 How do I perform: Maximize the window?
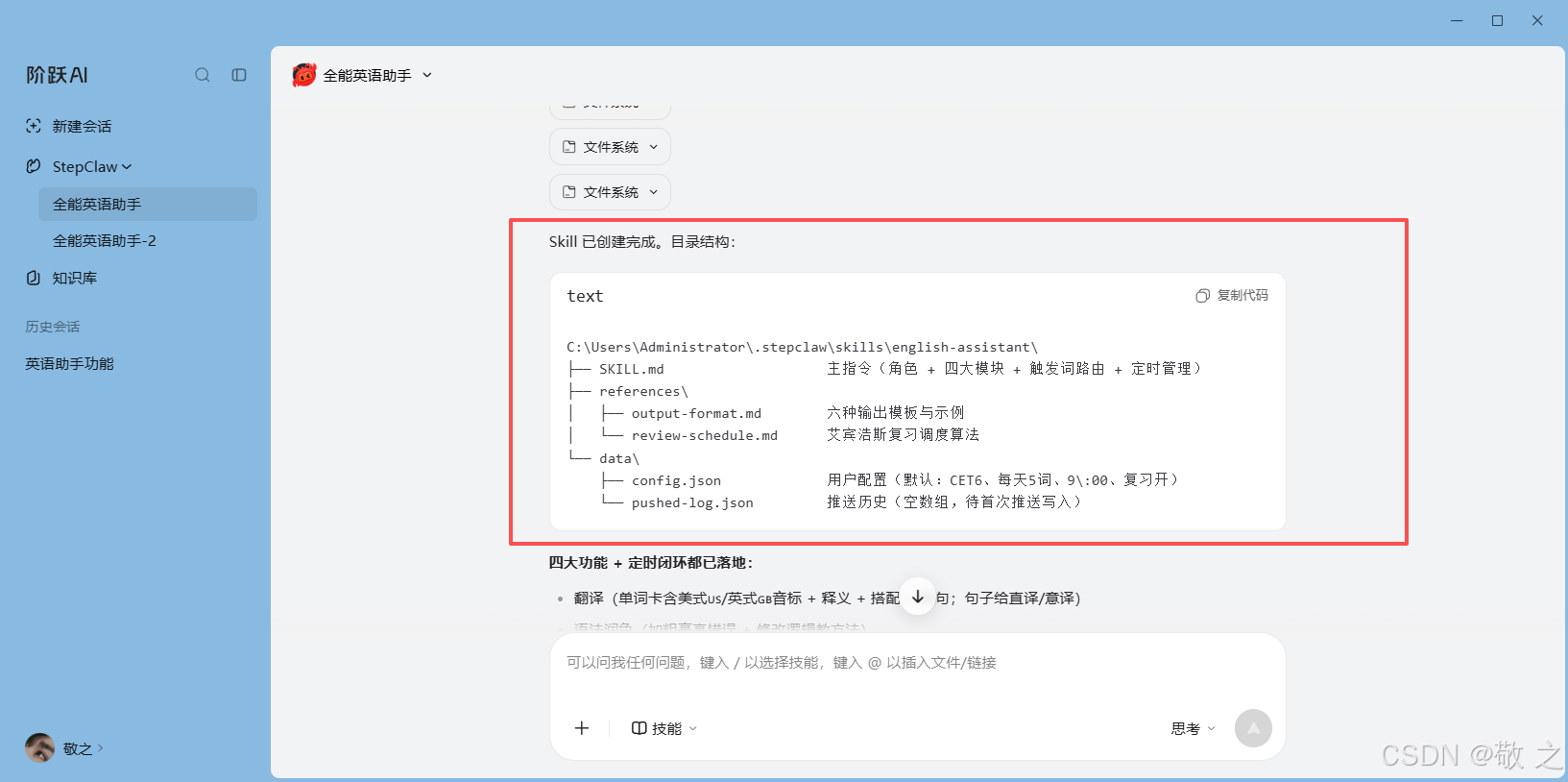coord(1497,20)
